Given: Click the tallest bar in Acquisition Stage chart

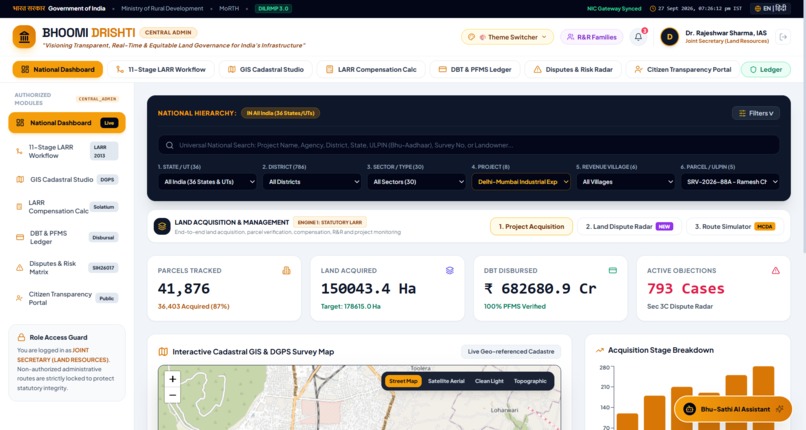Looking at the screenshot, I should pyautogui.click(x=763, y=398).
